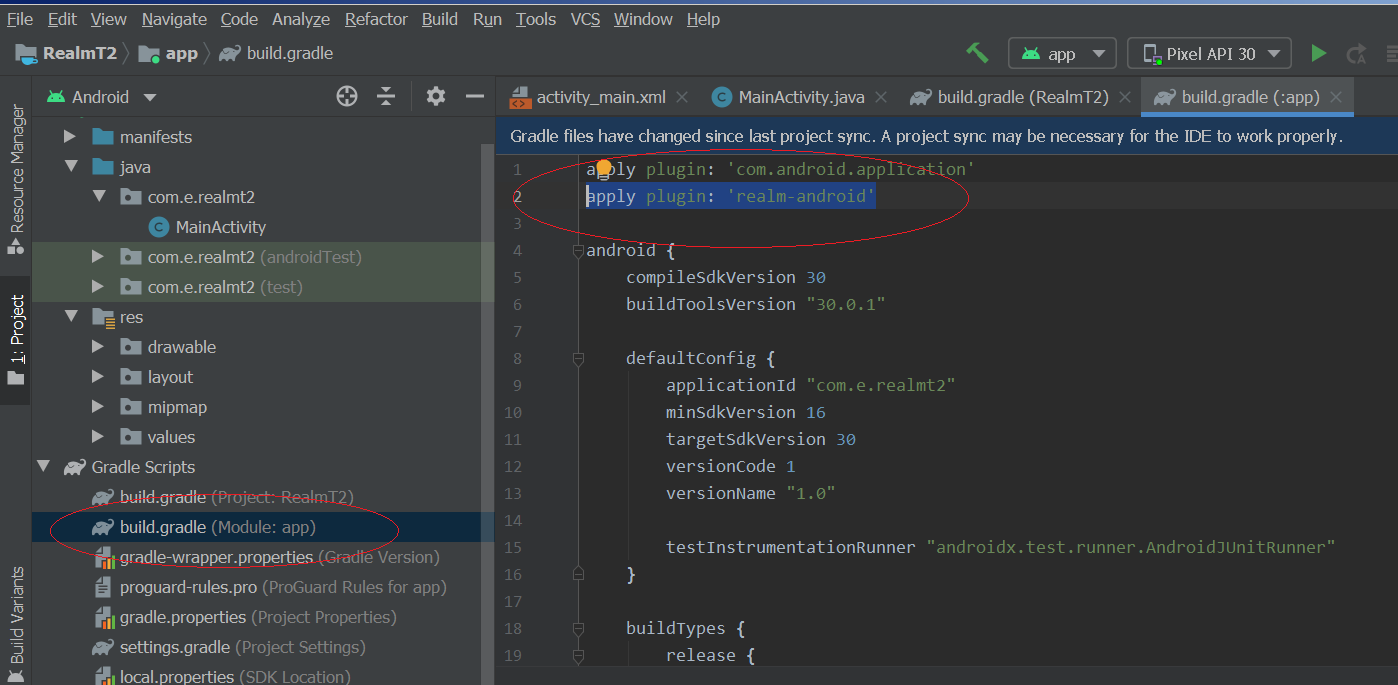Collapse the res folder
Image resolution: width=1398 pixels, height=685 pixels.
[70, 316]
